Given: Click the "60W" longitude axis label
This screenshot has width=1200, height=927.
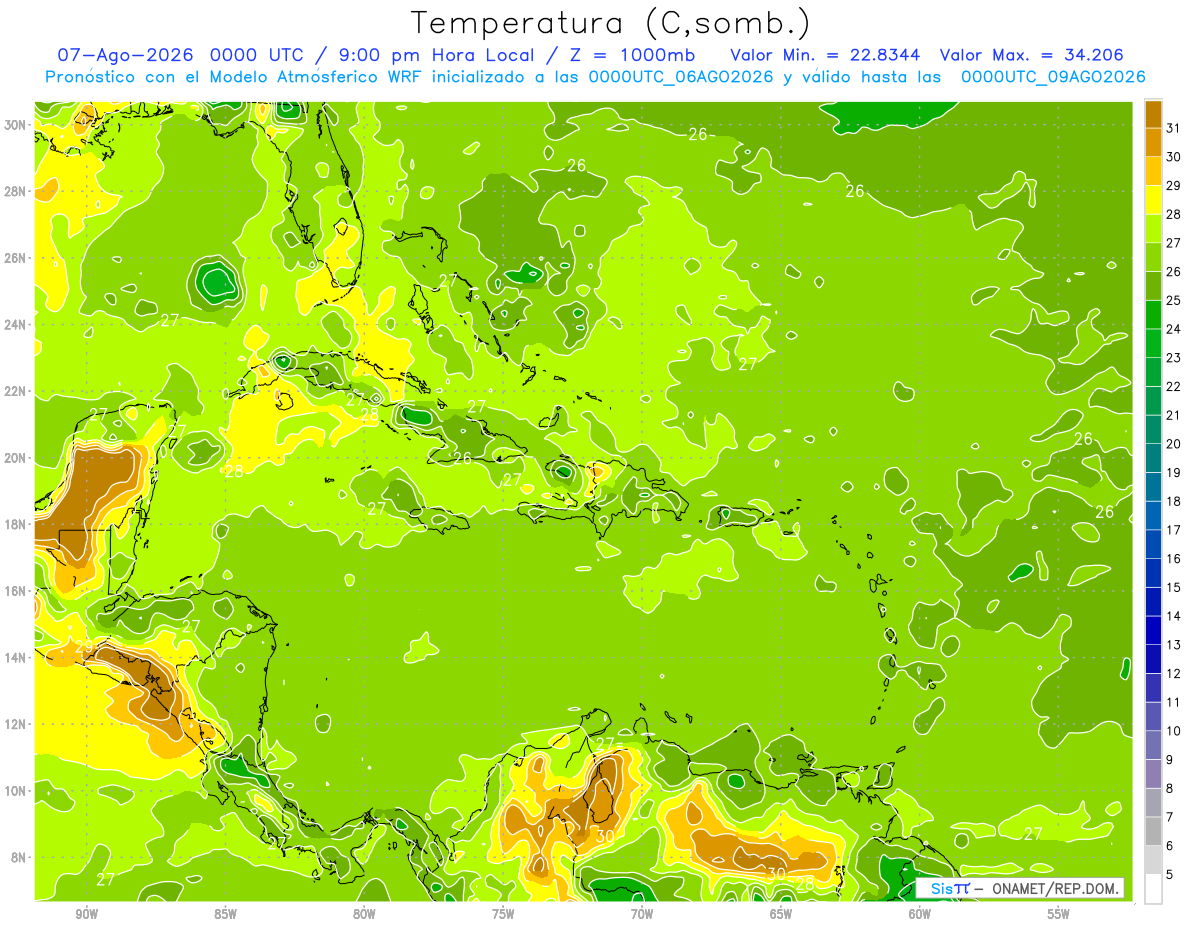Looking at the screenshot, I should click(x=919, y=914).
